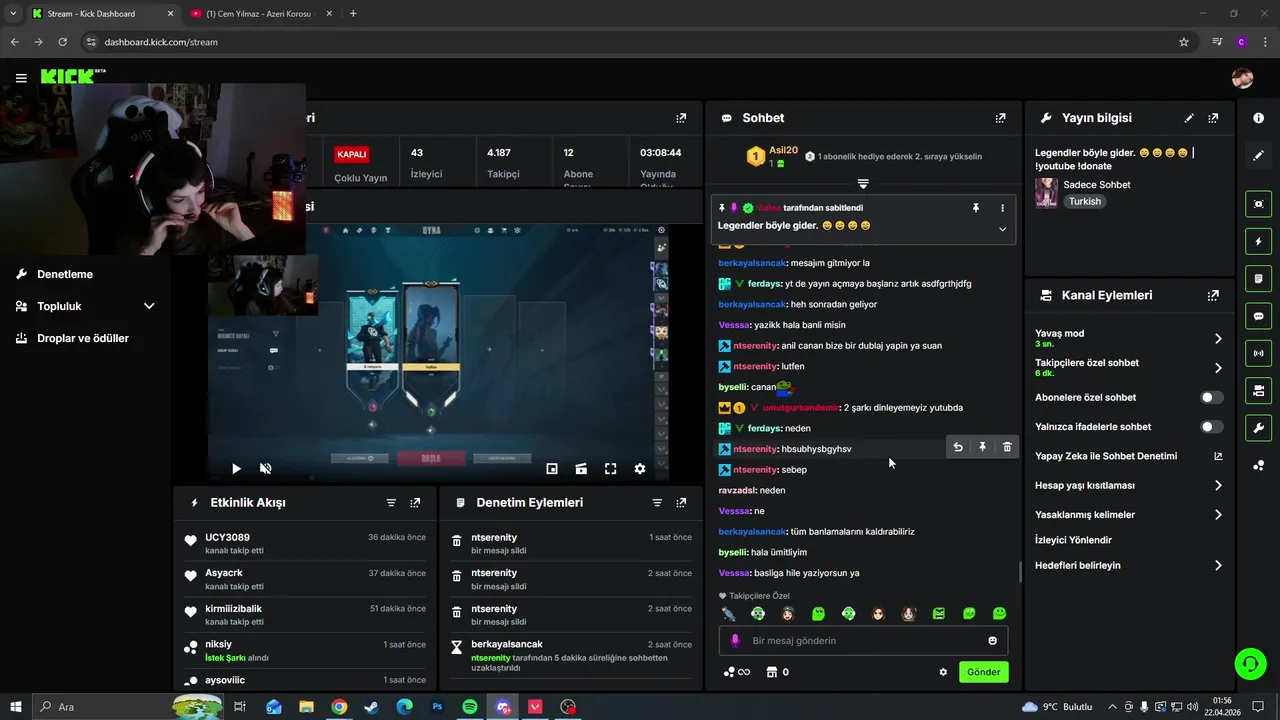Pin the highlighted hbsubhysbgyhsv chat message
This screenshot has height=720, width=1280.
pos(982,447)
